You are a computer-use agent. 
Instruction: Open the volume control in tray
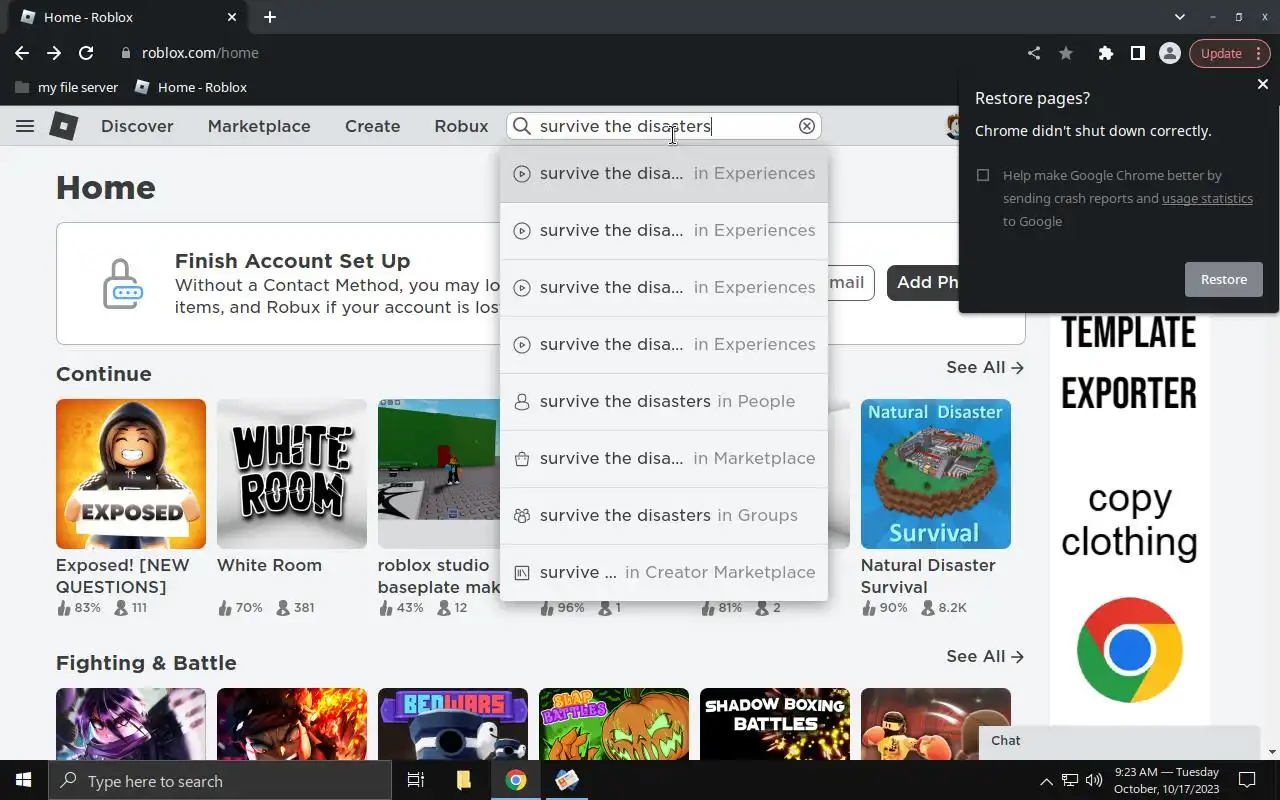point(1093,780)
